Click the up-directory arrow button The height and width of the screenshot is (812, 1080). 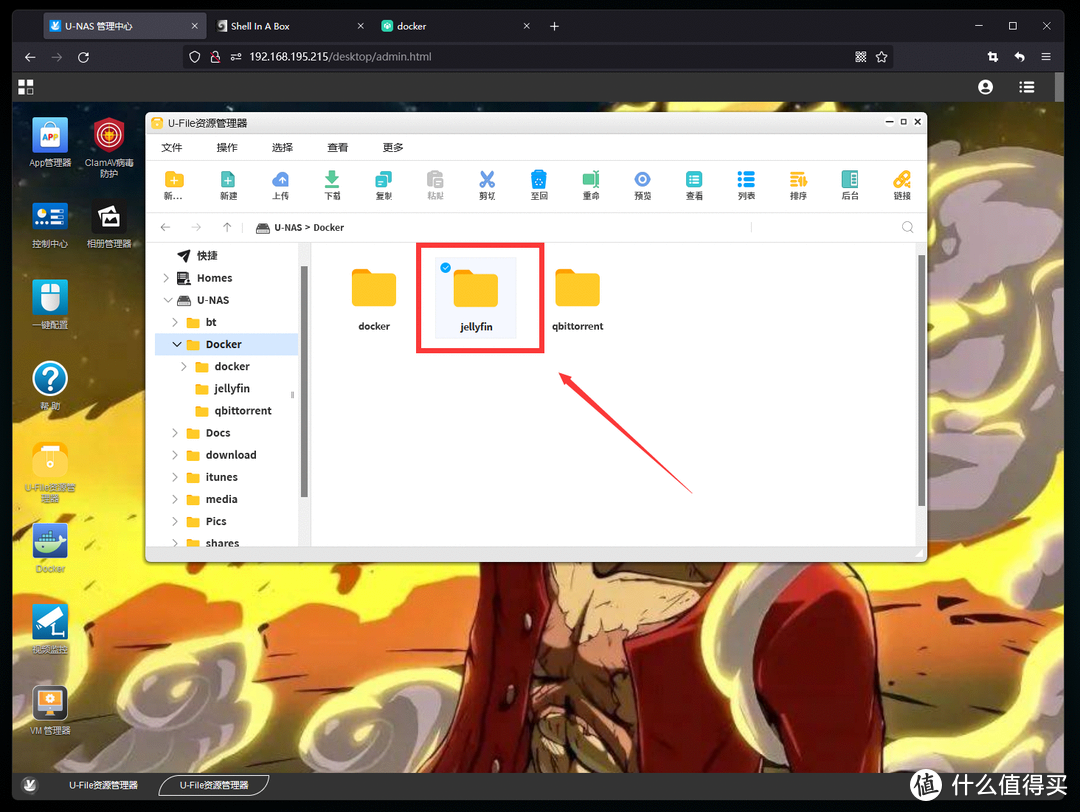[227, 227]
